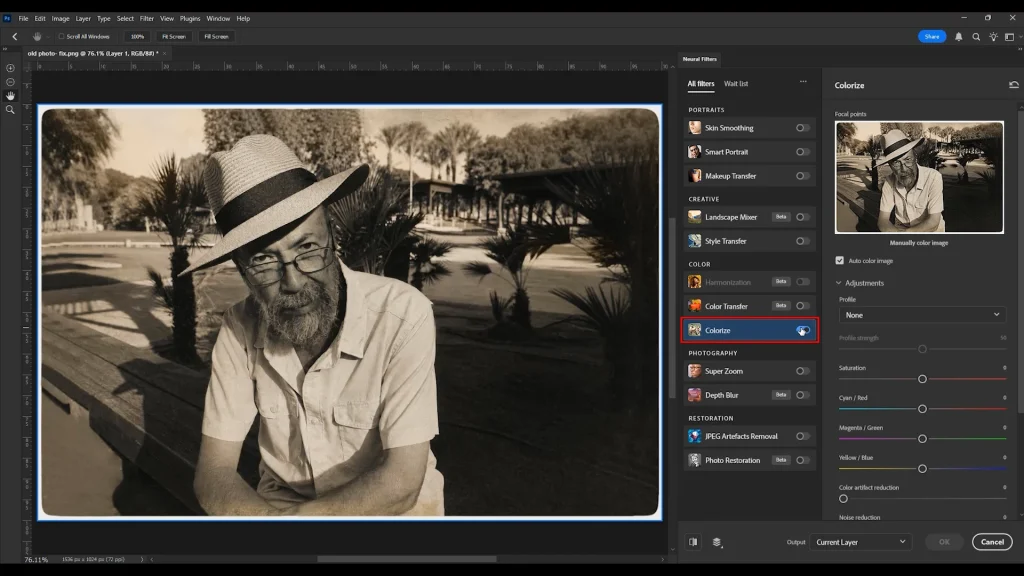Enable the Makeup Transfer toggle
The width and height of the screenshot is (1024, 576).
(803, 176)
